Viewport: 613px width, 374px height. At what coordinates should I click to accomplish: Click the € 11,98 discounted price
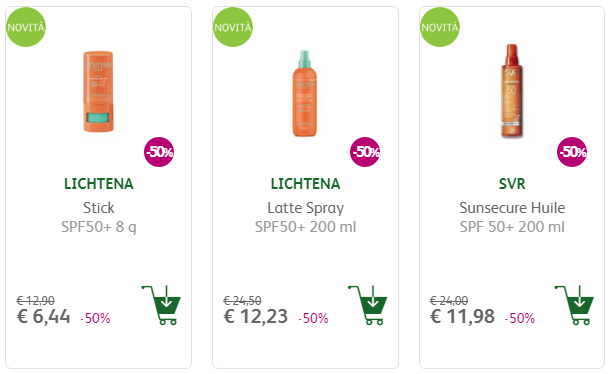[462, 316]
